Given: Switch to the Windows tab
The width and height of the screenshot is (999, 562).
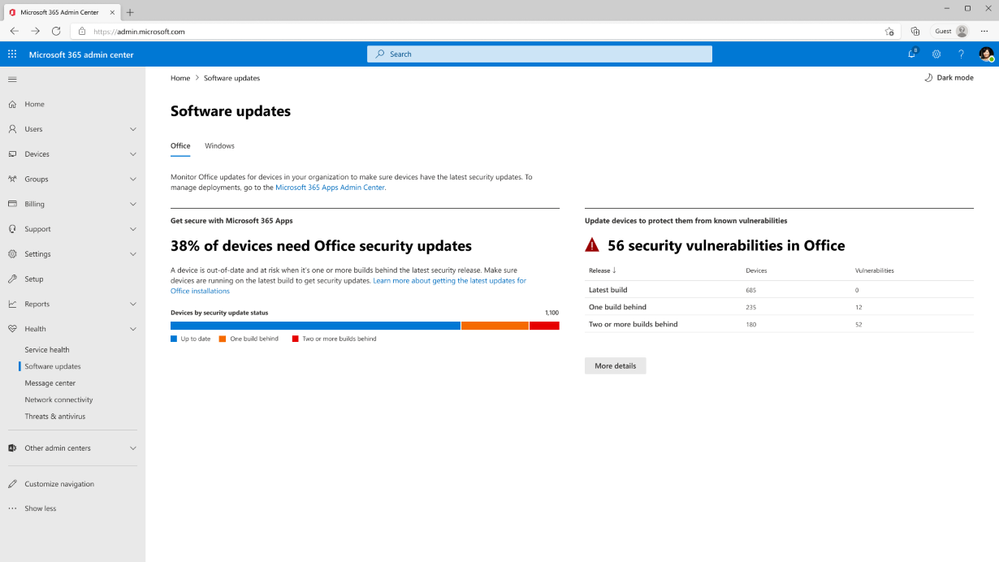Looking at the screenshot, I should [219, 146].
